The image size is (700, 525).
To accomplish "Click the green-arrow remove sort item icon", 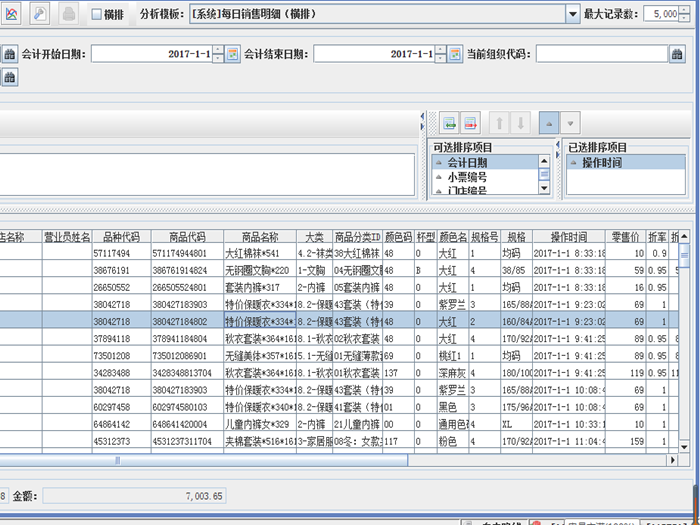I will (x=449, y=122).
